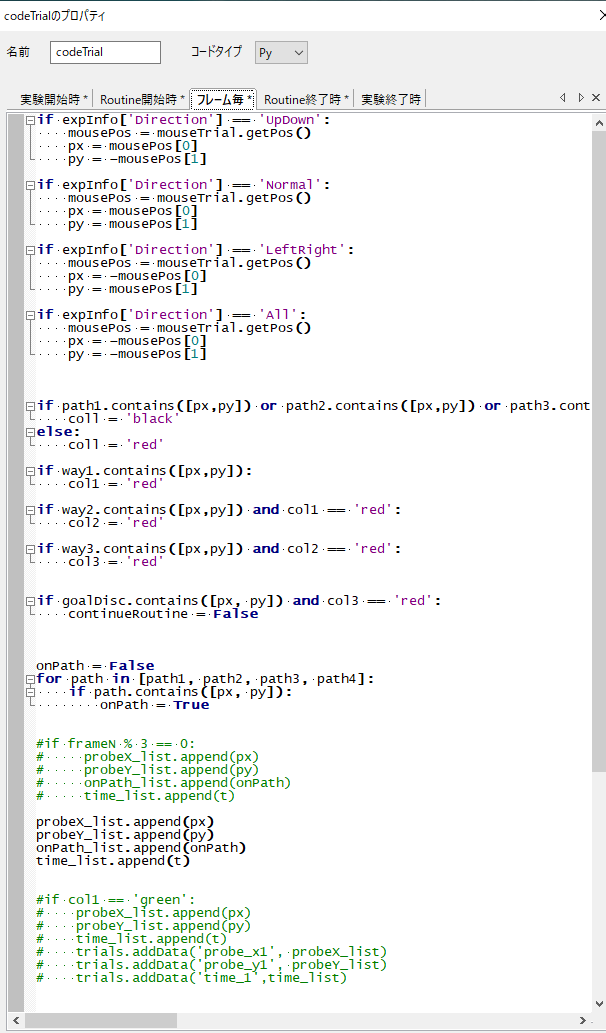This screenshot has height=1033, width=606.
Task: Click the vertical scrollbar of the code editor
Action: [x=598, y=450]
